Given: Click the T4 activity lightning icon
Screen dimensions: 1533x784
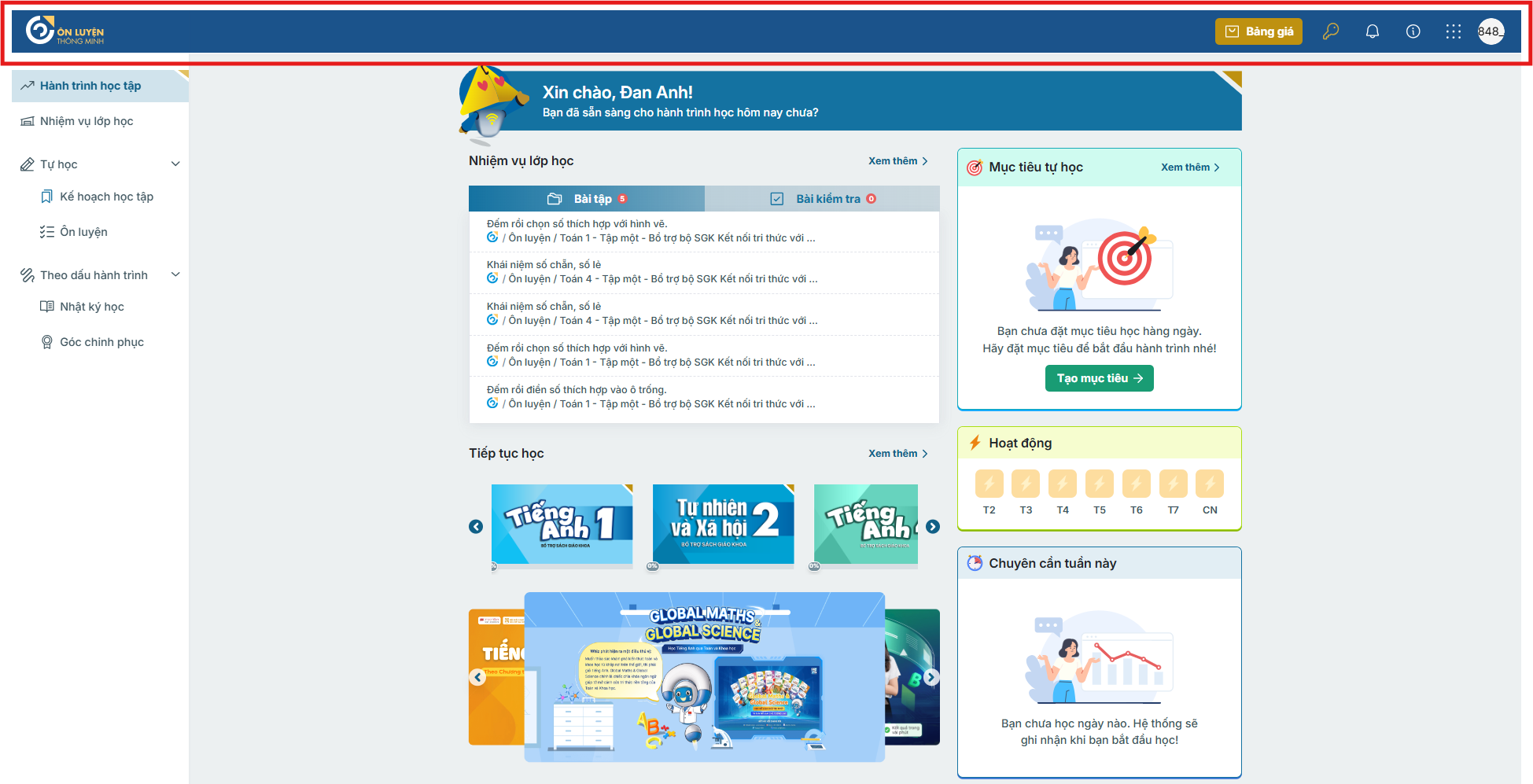Looking at the screenshot, I should (1063, 484).
